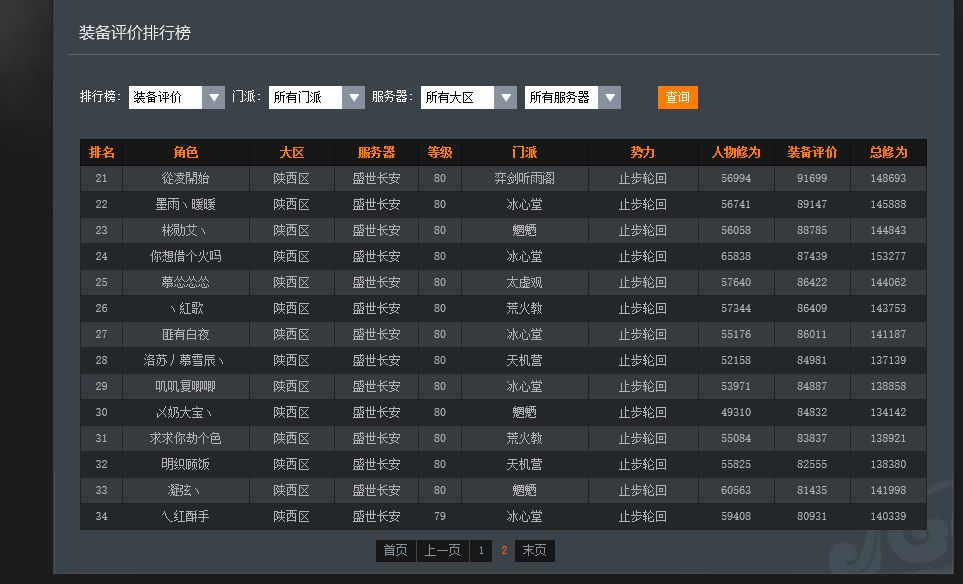Select character 丶红歌
Image resolution: width=963 pixels, height=584 pixels.
coord(185,308)
